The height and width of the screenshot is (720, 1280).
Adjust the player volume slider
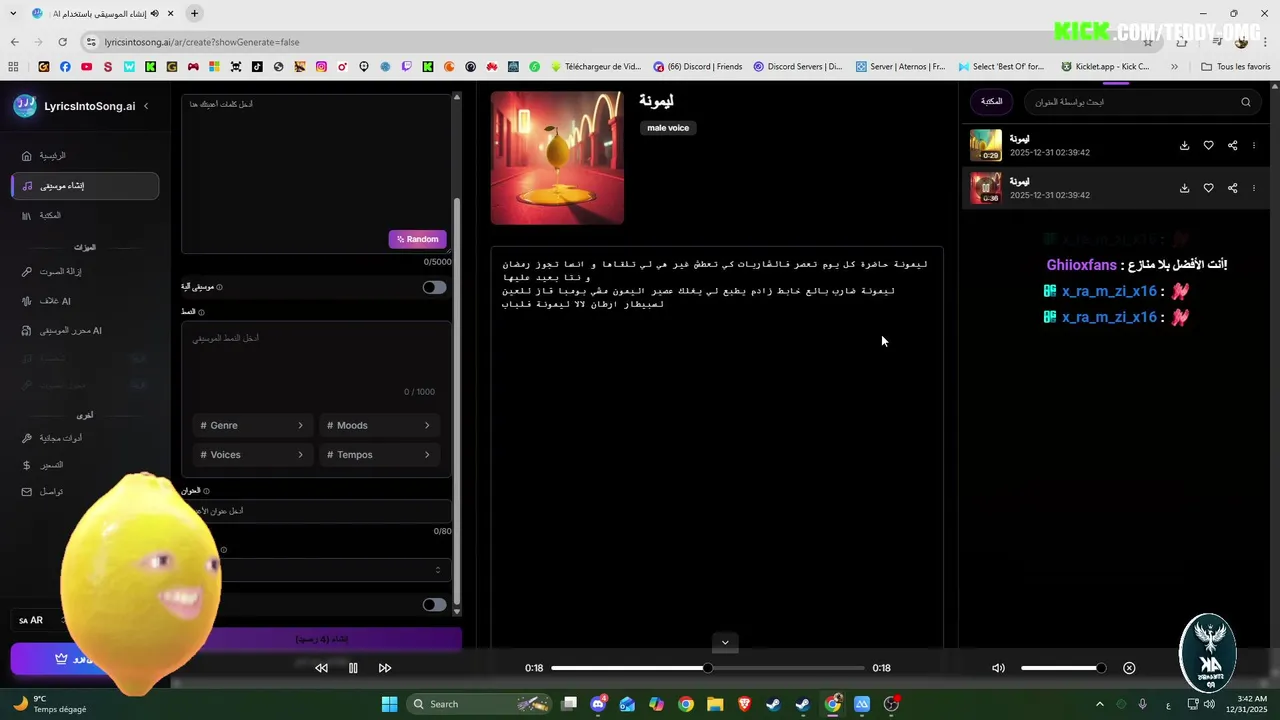coord(1062,668)
